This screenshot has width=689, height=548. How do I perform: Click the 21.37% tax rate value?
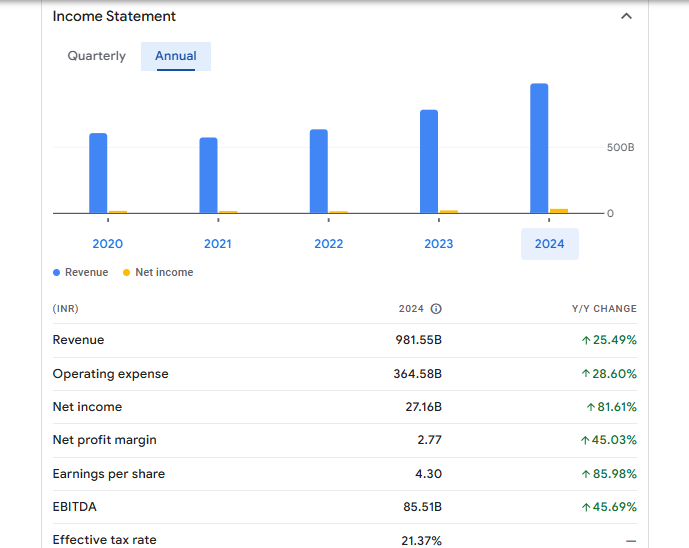(421, 541)
